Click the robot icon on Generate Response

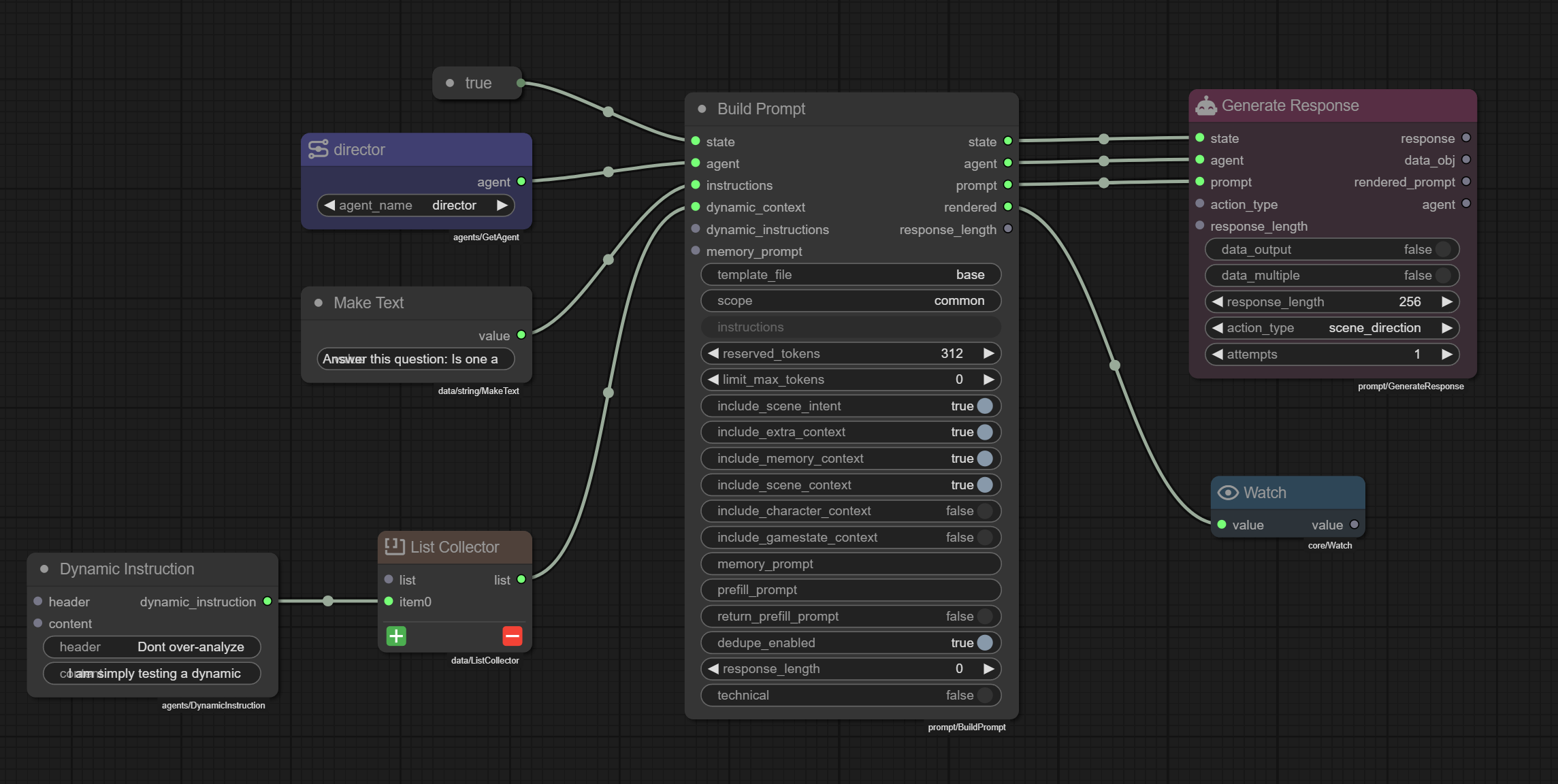(x=1206, y=105)
